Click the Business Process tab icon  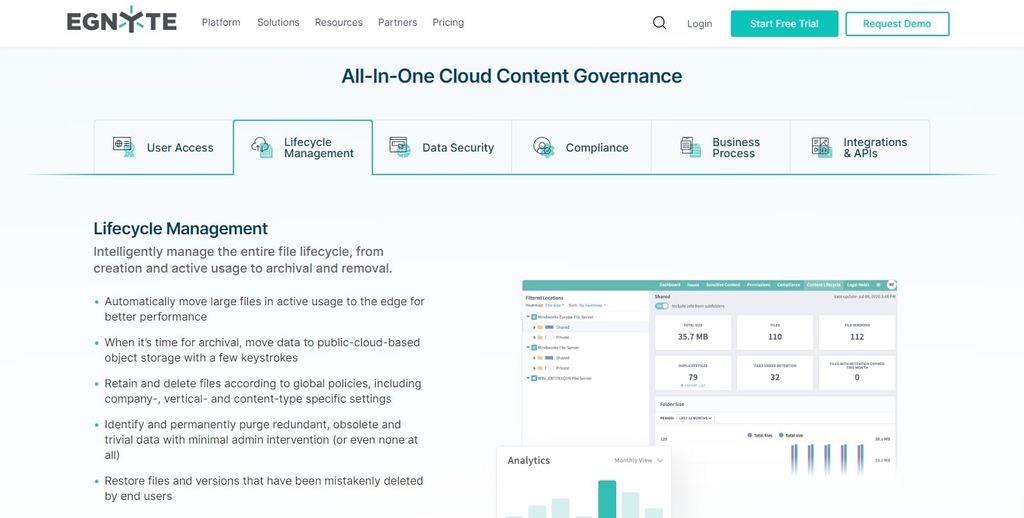[690, 147]
